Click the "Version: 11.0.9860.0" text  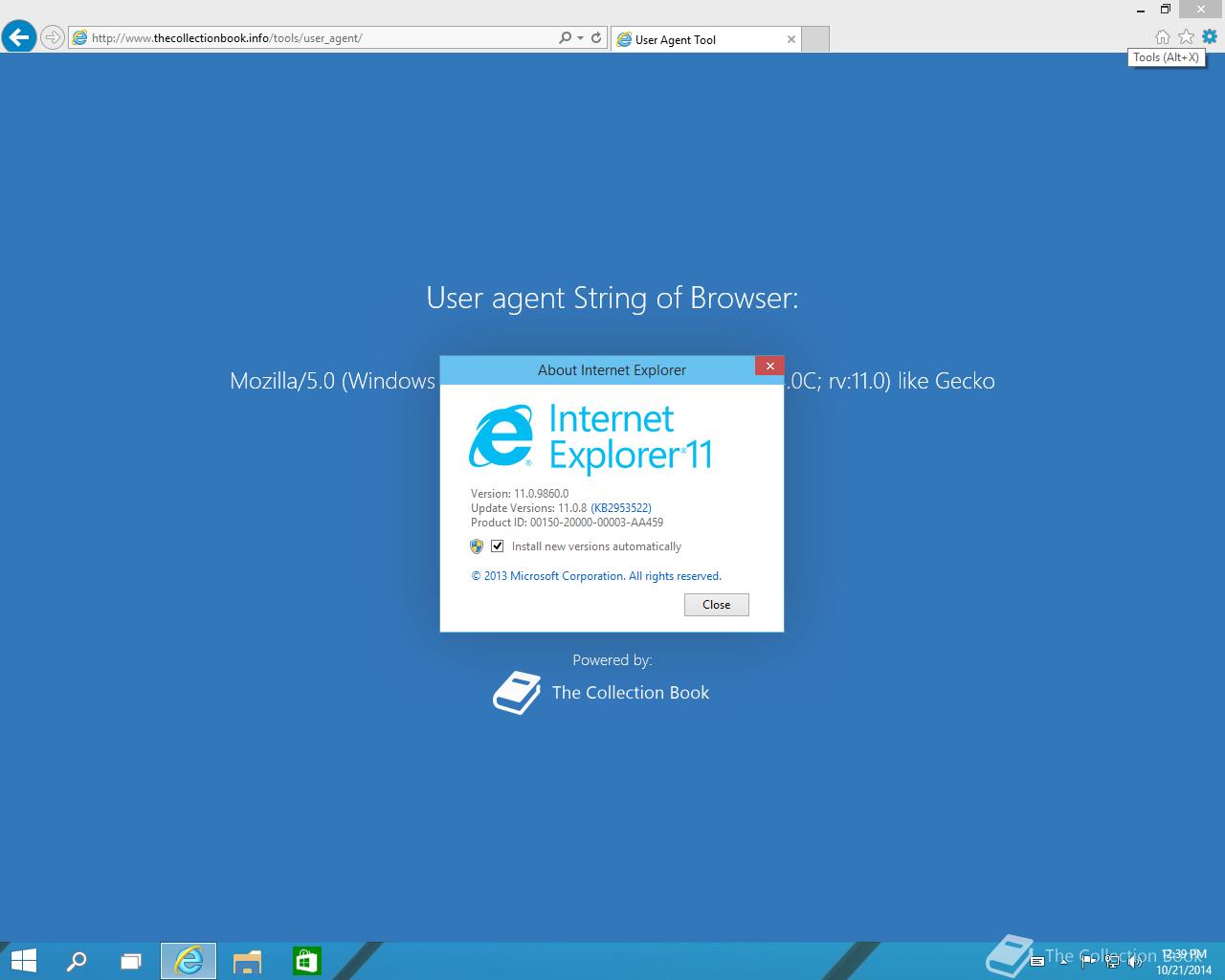pyautogui.click(x=519, y=494)
